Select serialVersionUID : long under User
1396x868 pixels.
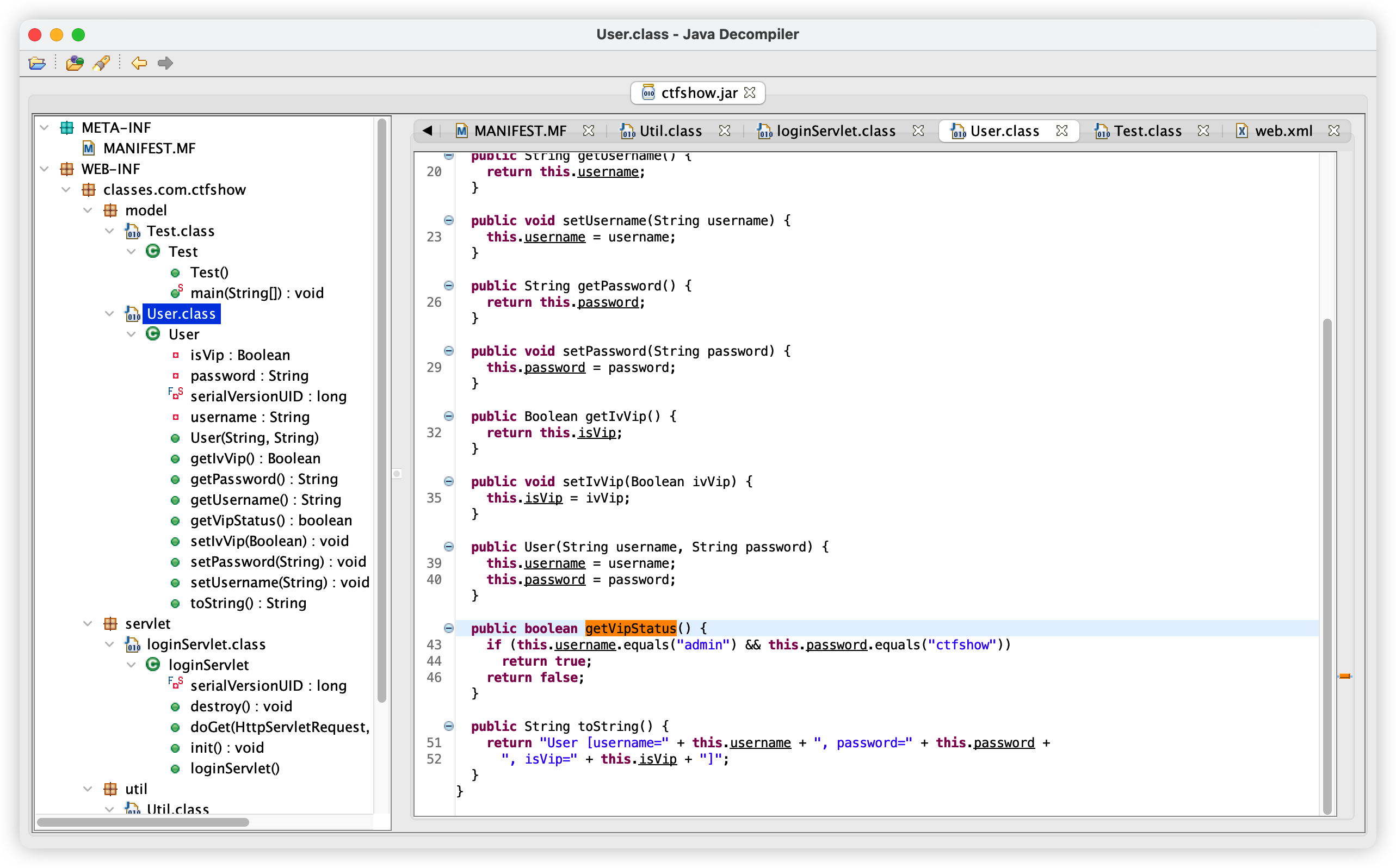pos(268,396)
